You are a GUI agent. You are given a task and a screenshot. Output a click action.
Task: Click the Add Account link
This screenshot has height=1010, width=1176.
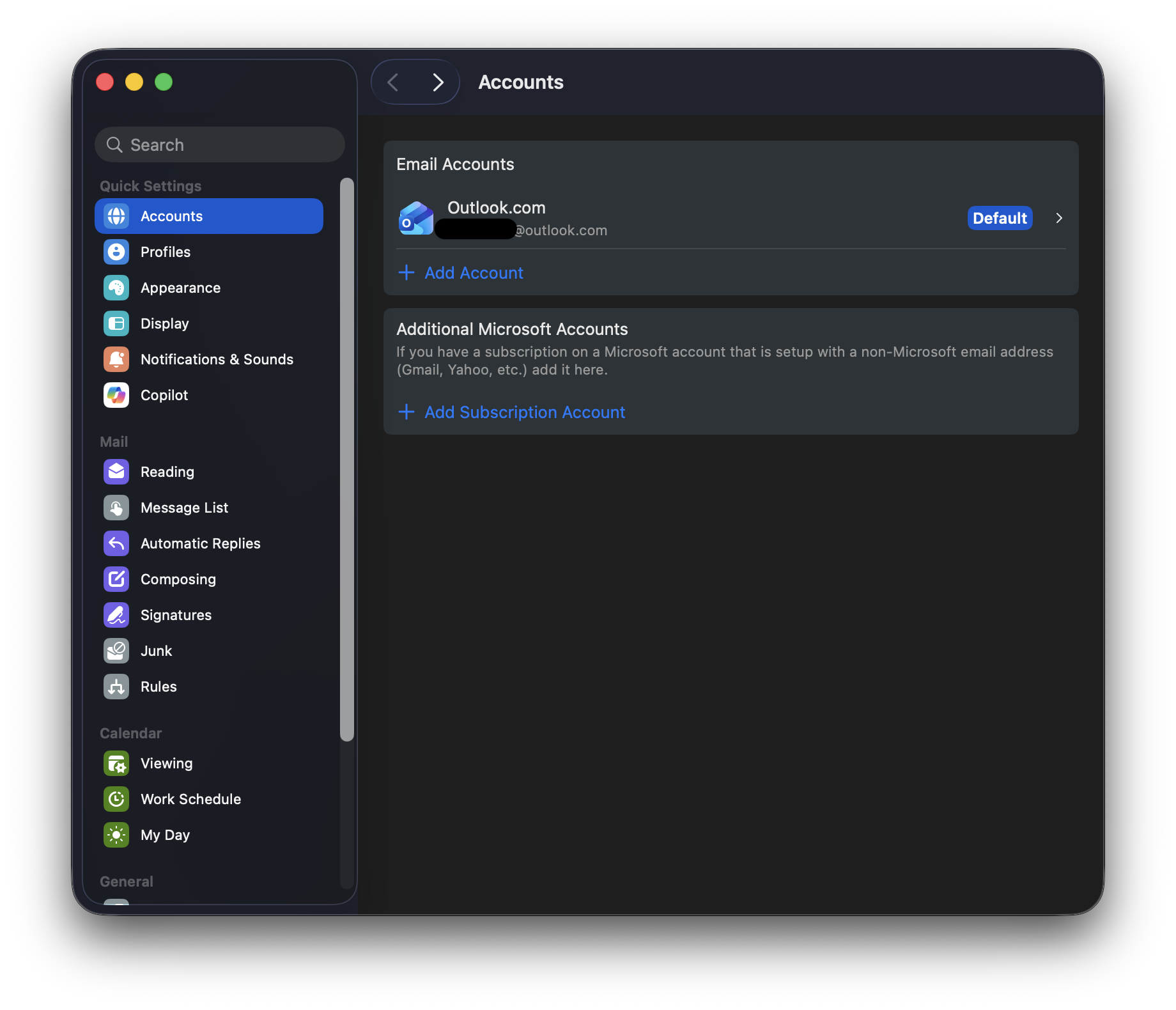[x=474, y=273]
